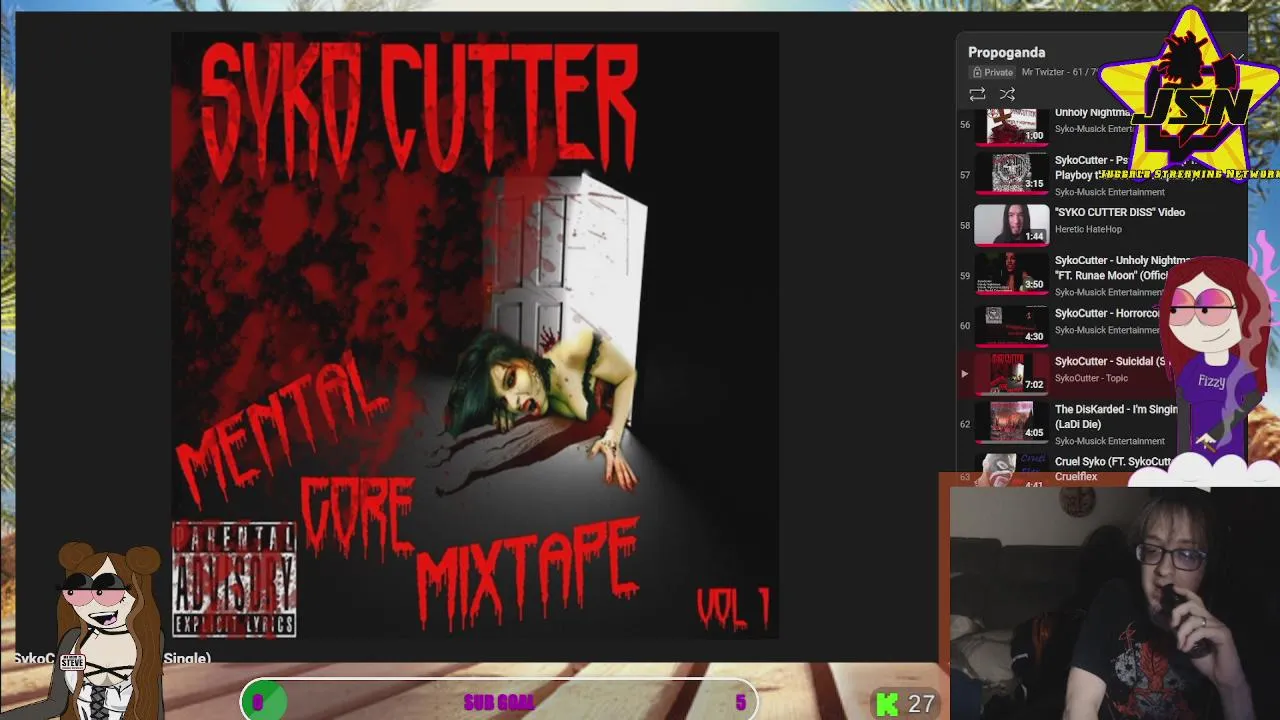Click the Private lock badge

[x=993, y=72]
